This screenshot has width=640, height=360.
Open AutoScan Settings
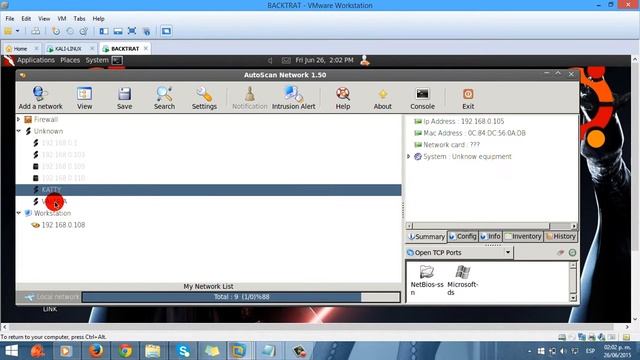click(x=204, y=98)
